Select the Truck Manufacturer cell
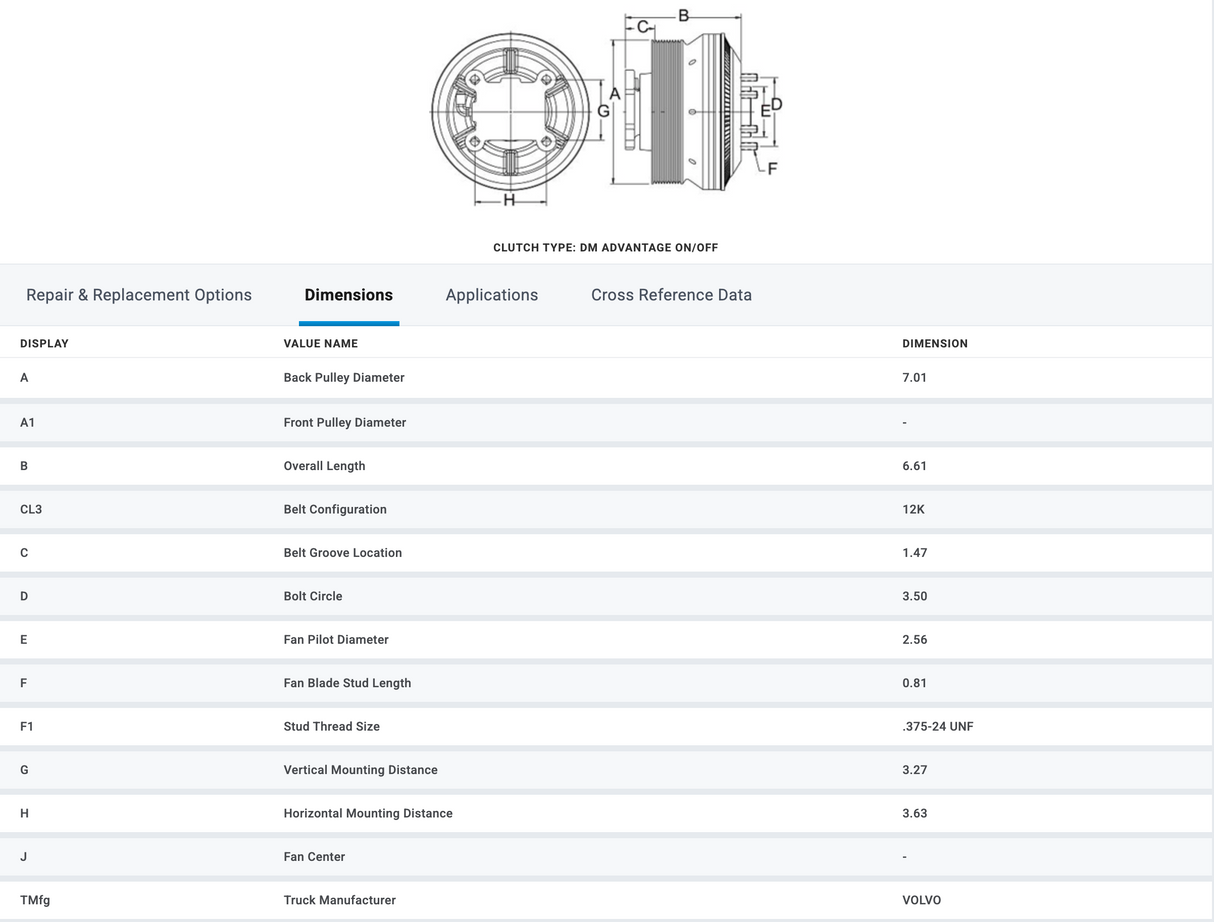This screenshot has width=1214, height=922. click(340, 901)
